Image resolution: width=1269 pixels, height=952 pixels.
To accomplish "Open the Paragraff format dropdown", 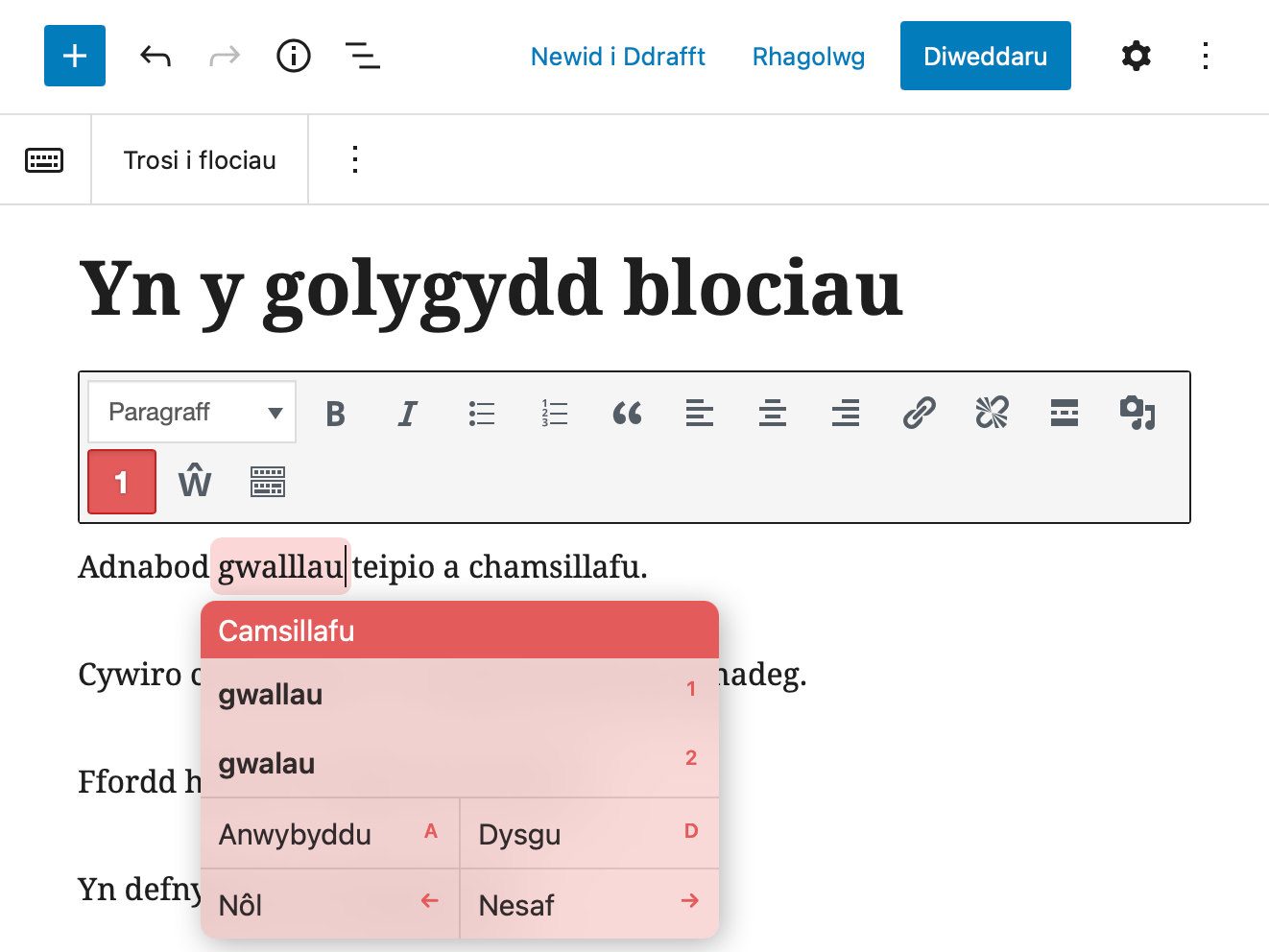I will [192, 412].
